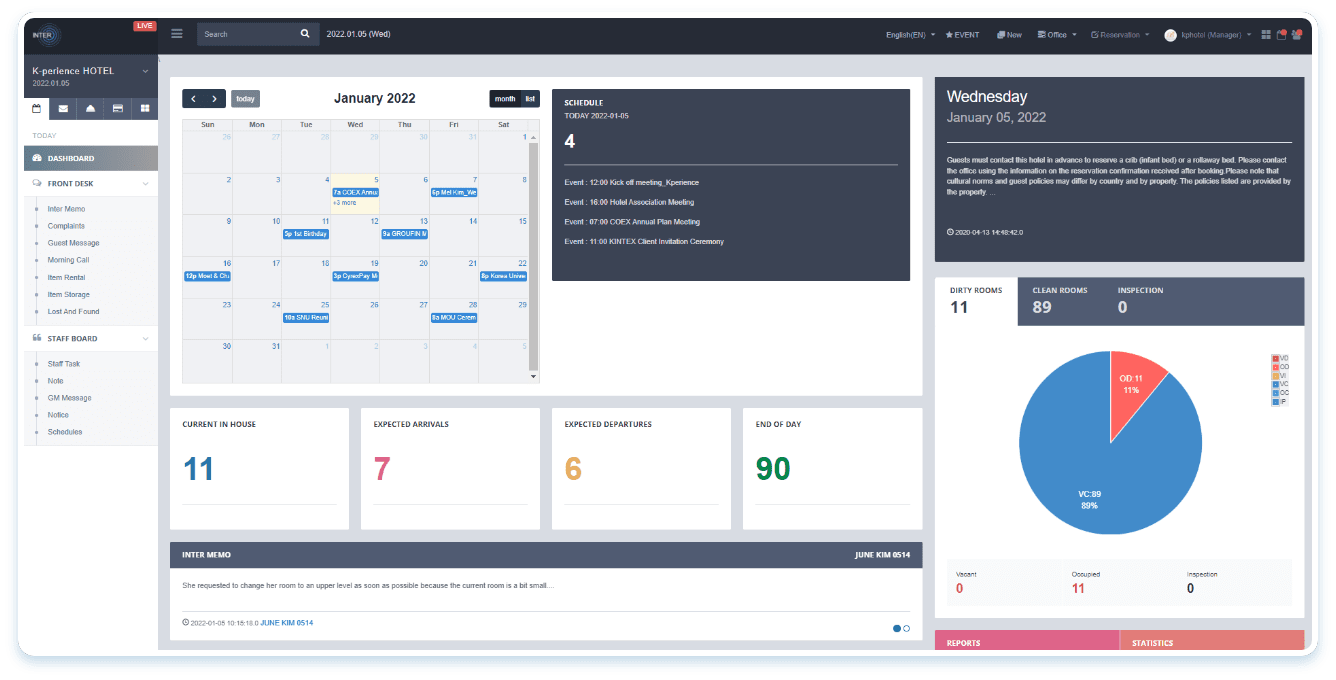Switch calendar to list view
Screen dimensions: 1336x680
tap(530, 98)
